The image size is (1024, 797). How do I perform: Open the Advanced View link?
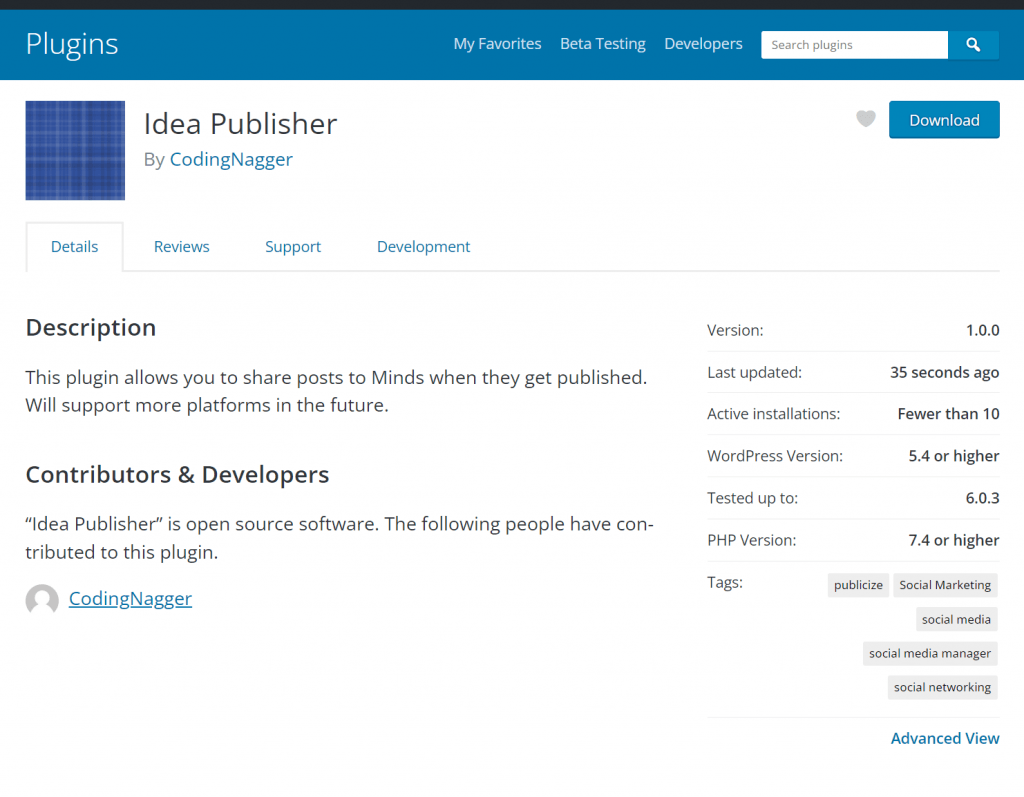point(945,738)
